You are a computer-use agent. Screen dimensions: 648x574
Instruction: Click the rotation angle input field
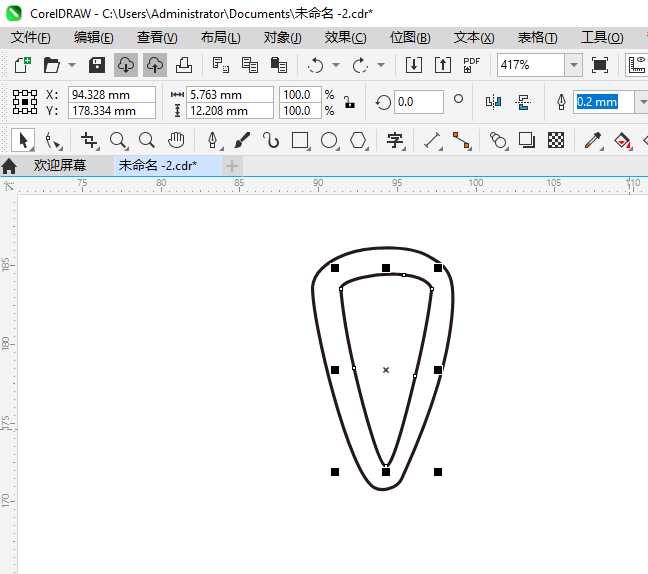[418, 102]
